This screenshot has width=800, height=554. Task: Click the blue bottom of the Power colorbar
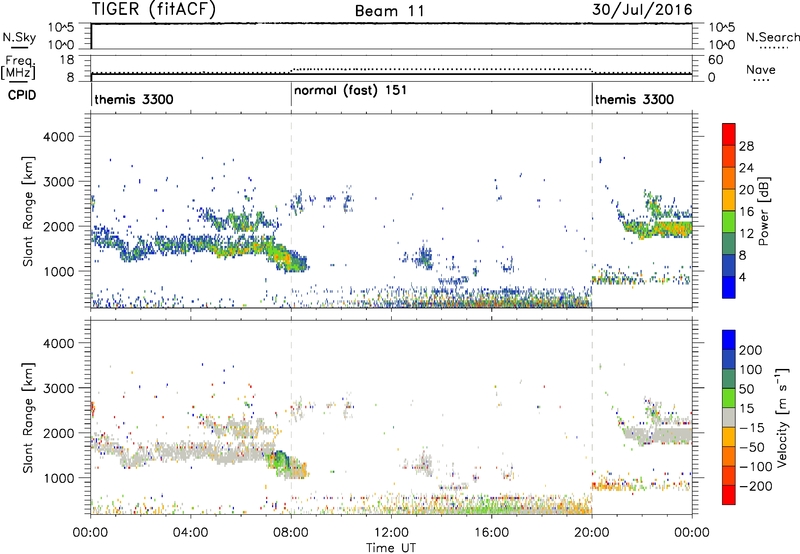tap(729, 287)
